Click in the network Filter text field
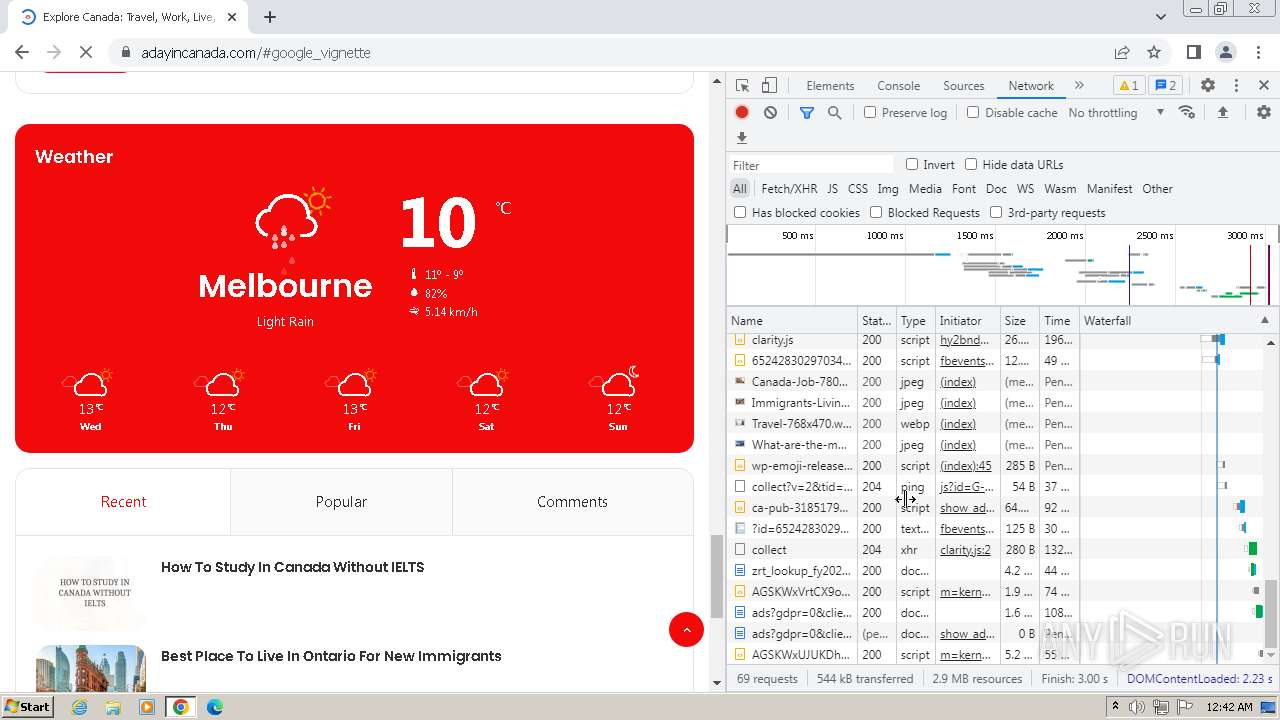The height and width of the screenshot is (720, 1280). (x=811, y=165)
